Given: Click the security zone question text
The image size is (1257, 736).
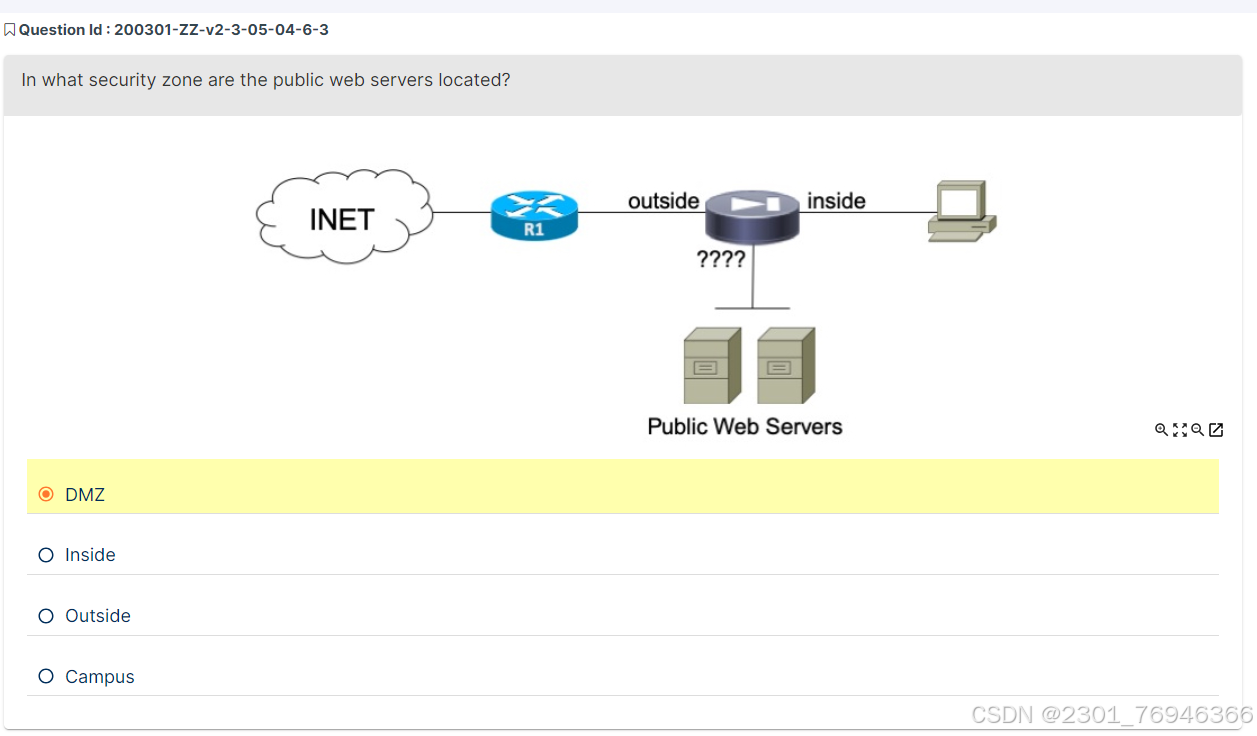Looking at the screenshot, I should (265, 80).
